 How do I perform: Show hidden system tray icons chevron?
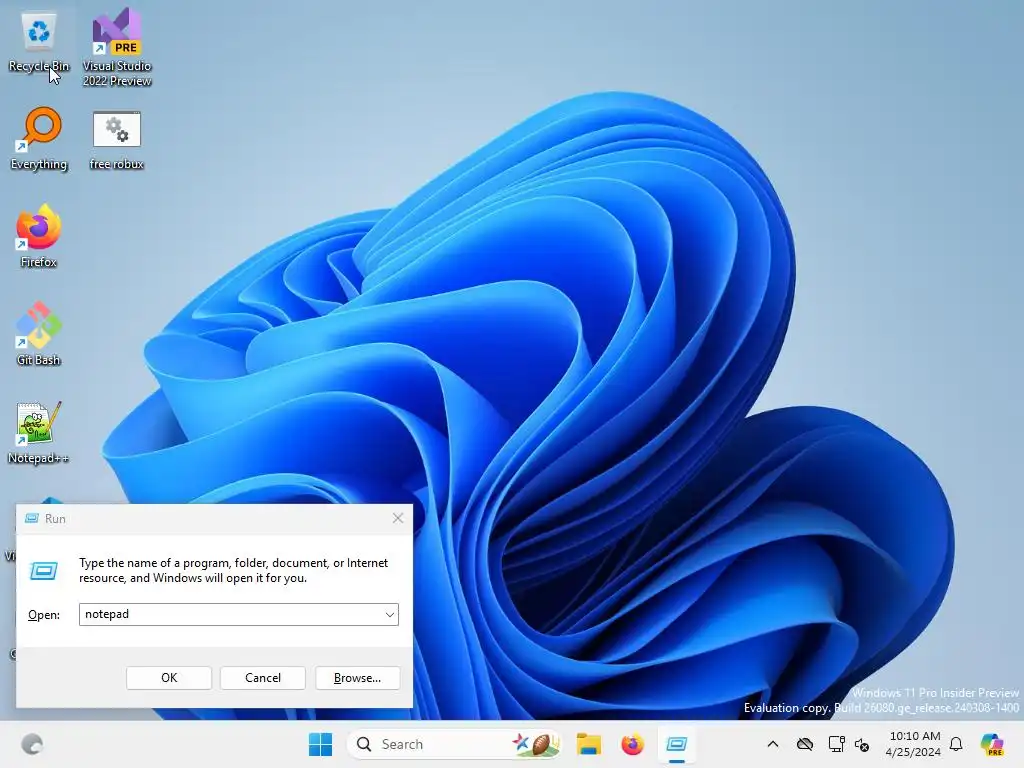coord(773,744)
